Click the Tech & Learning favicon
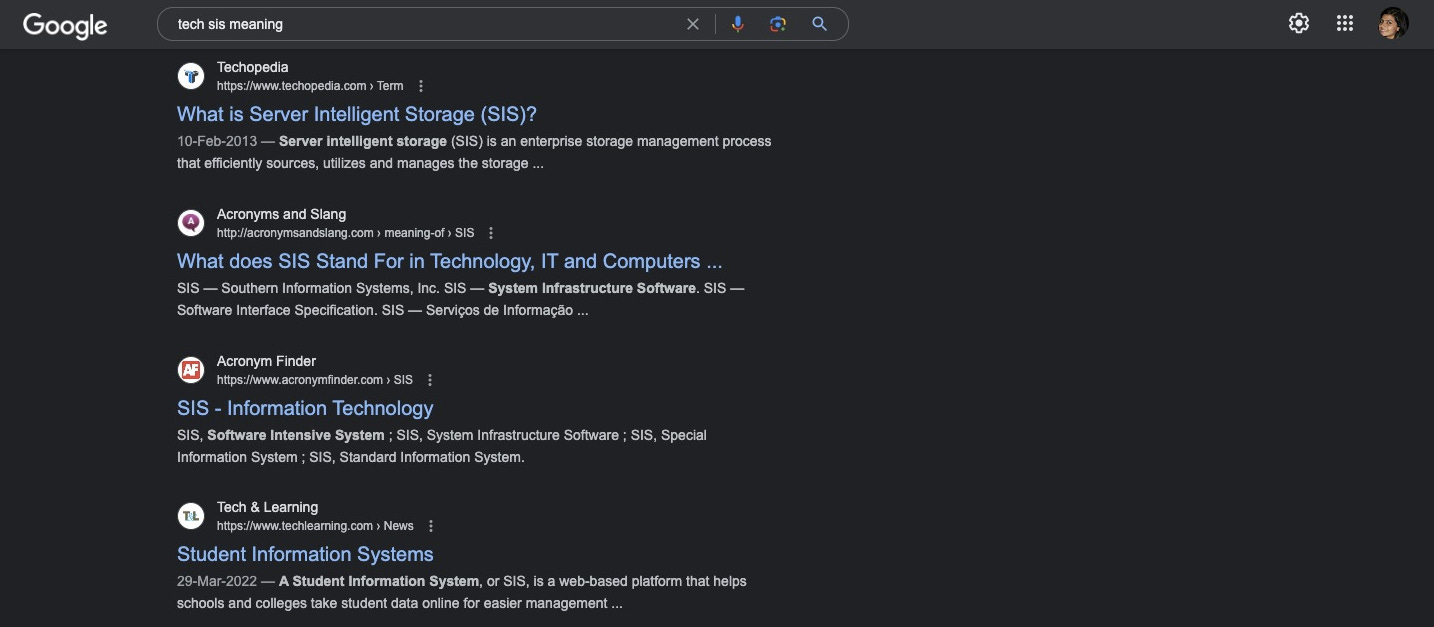Viewport: 1434px width, 627px height. (191, 516)
